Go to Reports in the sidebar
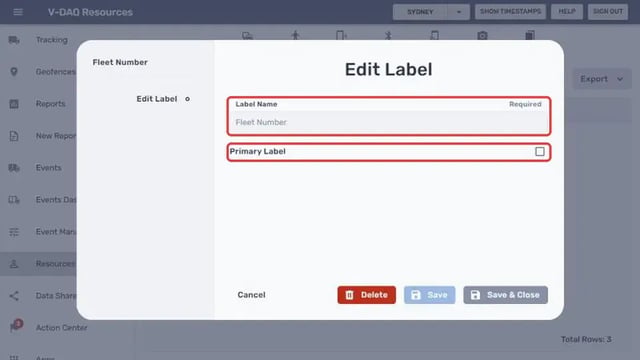The width and height of the screenshot is (640, 360). pyautogui.click(x=51, y=104)
